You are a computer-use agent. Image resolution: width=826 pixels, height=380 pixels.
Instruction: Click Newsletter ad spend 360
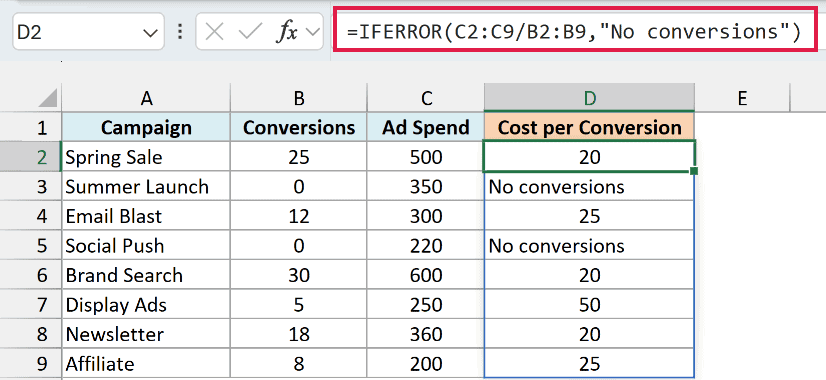pyautogui.click(x=426, y=334)
